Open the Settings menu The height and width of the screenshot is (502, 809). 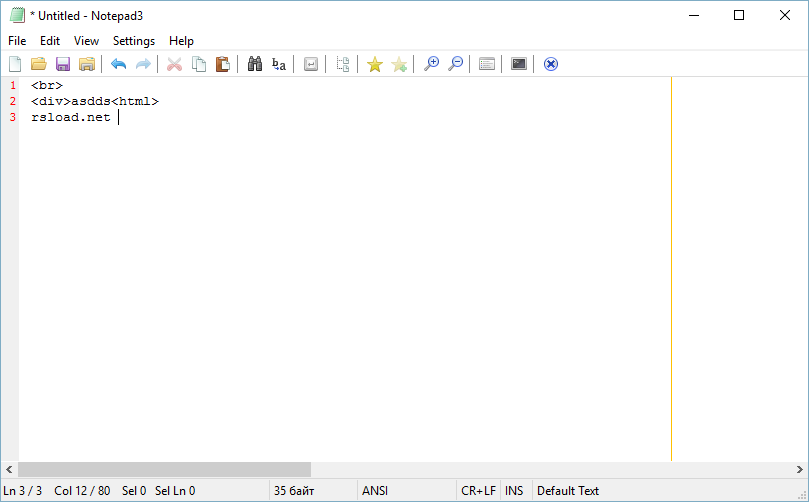click(134, 41)
